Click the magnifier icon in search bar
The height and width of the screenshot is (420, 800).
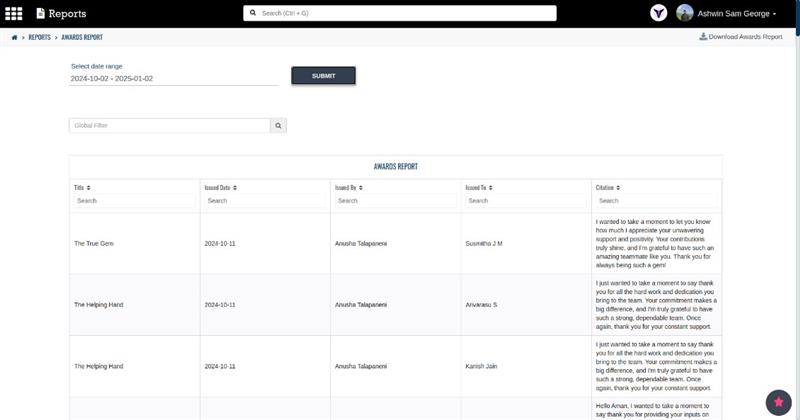click(x=252, y=14)
